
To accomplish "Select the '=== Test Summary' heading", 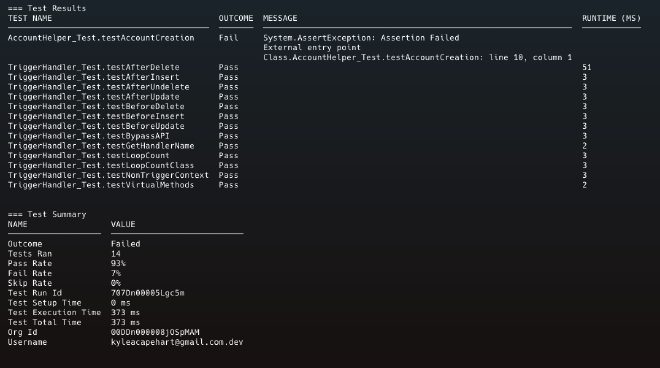I will pos(47,214).
